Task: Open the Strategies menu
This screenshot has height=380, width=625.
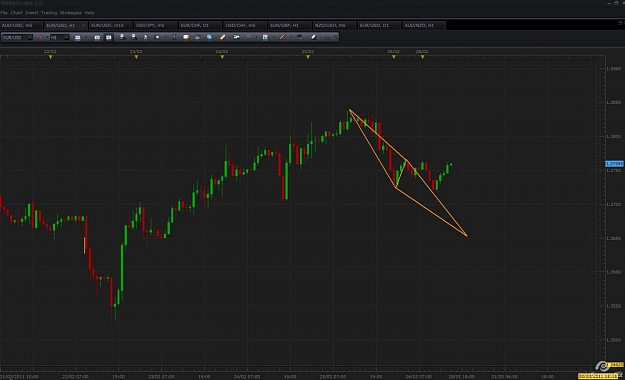Action: click(71, 13)
